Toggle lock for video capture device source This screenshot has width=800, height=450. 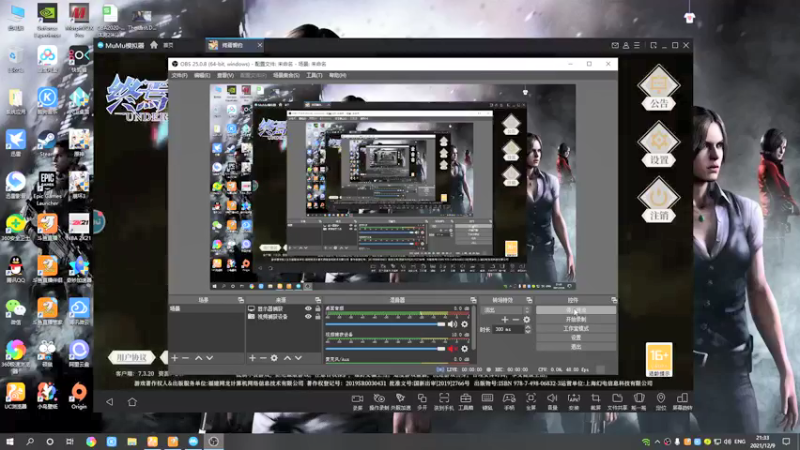pyautogui.click(x=318, y=316)
